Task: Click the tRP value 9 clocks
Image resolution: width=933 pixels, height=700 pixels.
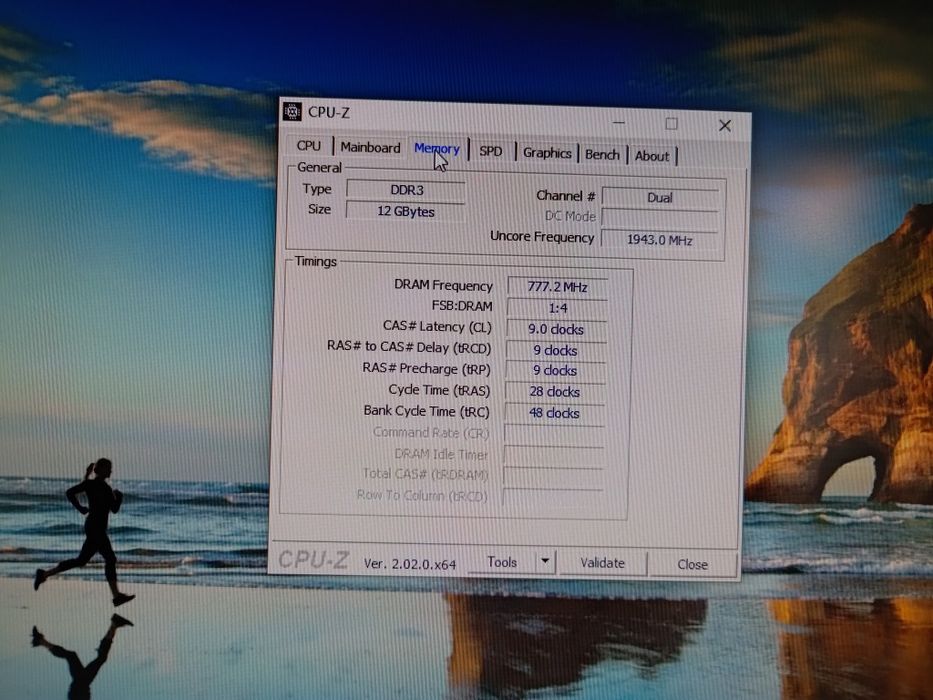Action: click(555, 371)
